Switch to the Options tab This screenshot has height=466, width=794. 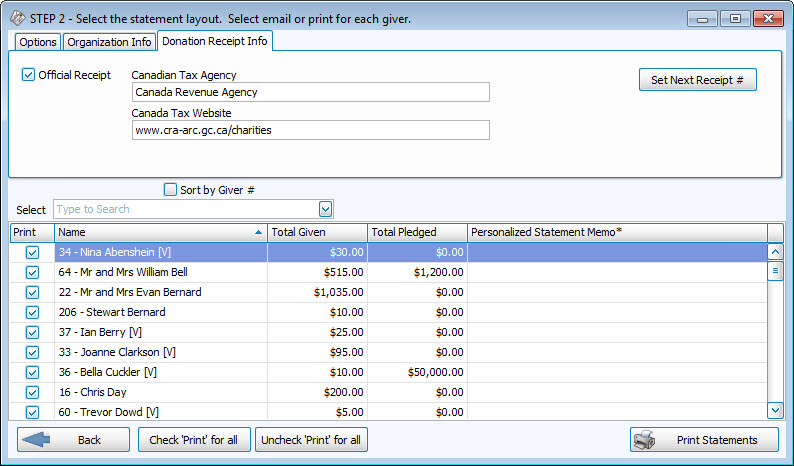click(x=37, y=42)
